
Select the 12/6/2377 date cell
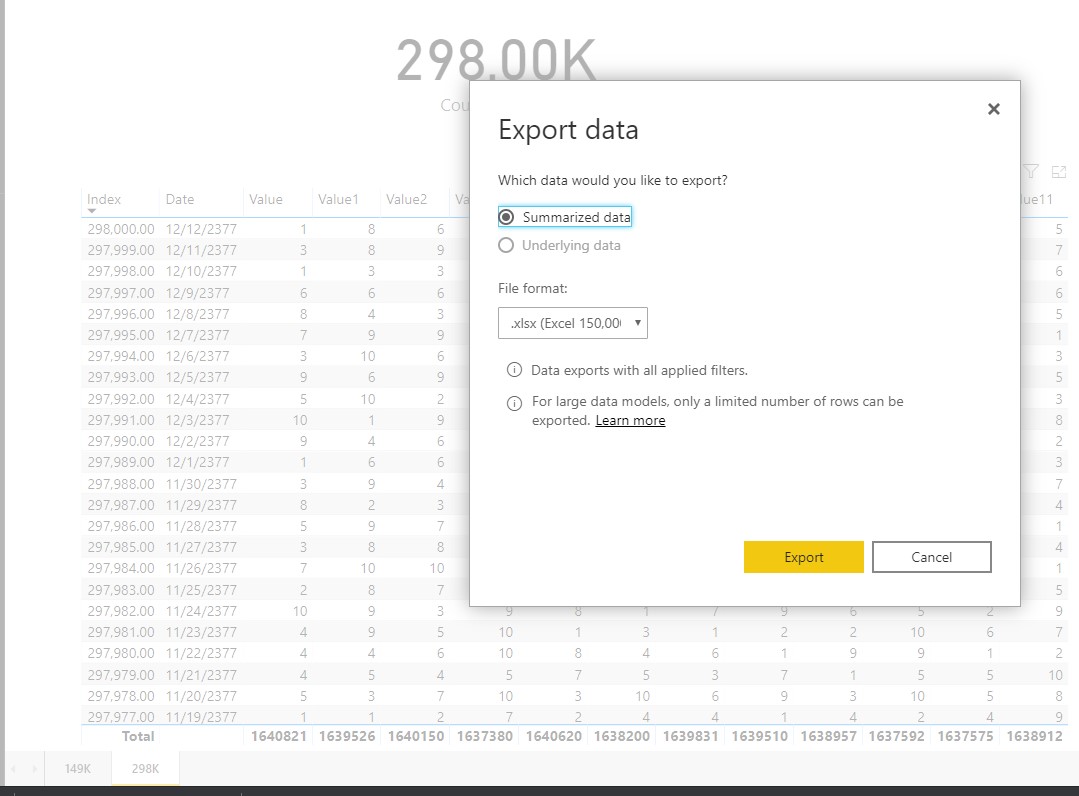(x=197, y=356)
